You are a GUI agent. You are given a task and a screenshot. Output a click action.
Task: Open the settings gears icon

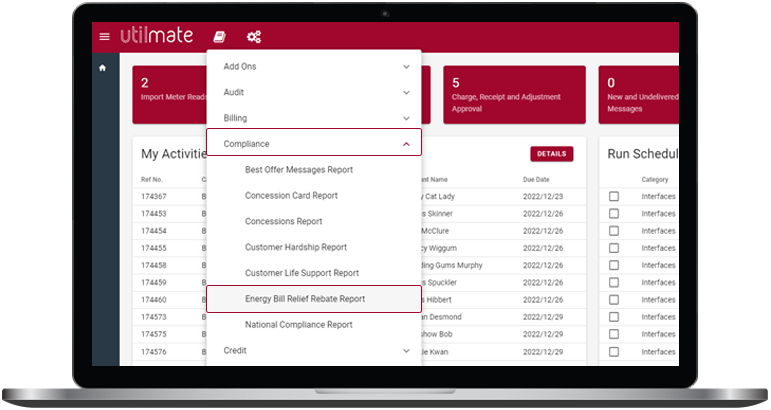pos(254,37)
